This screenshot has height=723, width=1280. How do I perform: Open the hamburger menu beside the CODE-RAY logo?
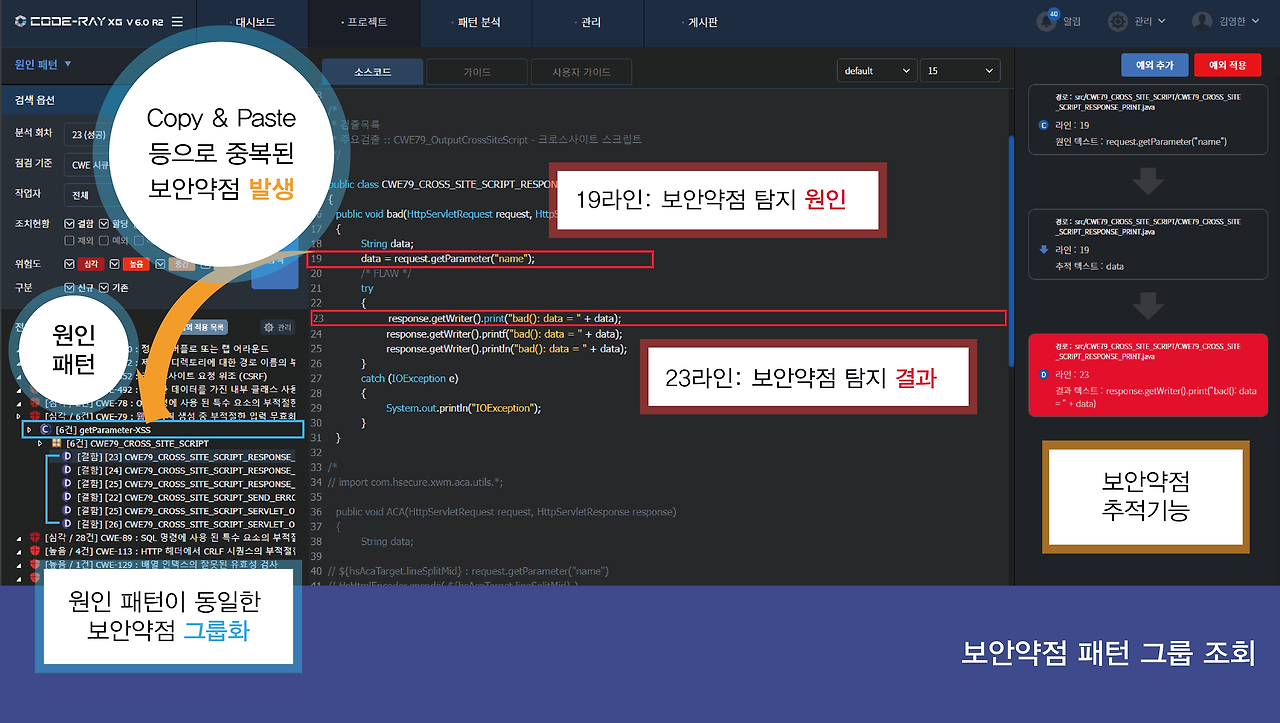pos(177,21)
